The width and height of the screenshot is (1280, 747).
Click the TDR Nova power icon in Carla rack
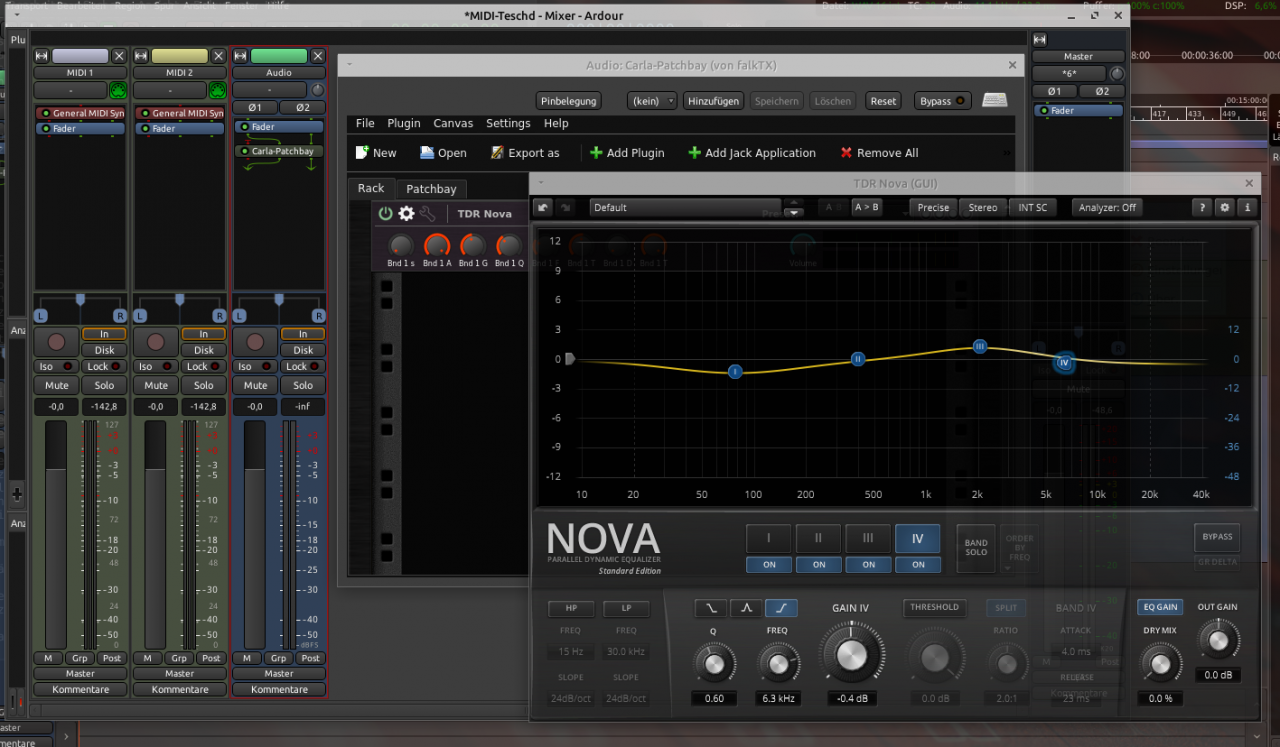tap(386, 213)
